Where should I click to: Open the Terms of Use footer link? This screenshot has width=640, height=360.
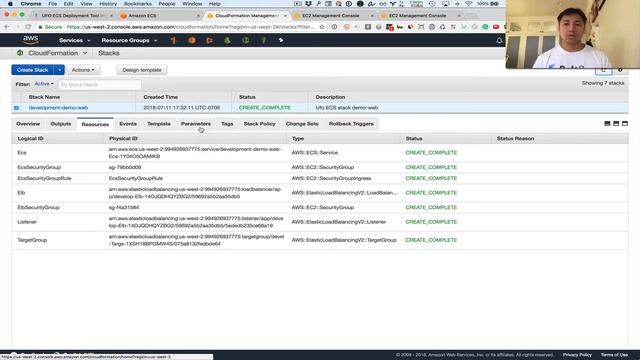click(614, 355)
